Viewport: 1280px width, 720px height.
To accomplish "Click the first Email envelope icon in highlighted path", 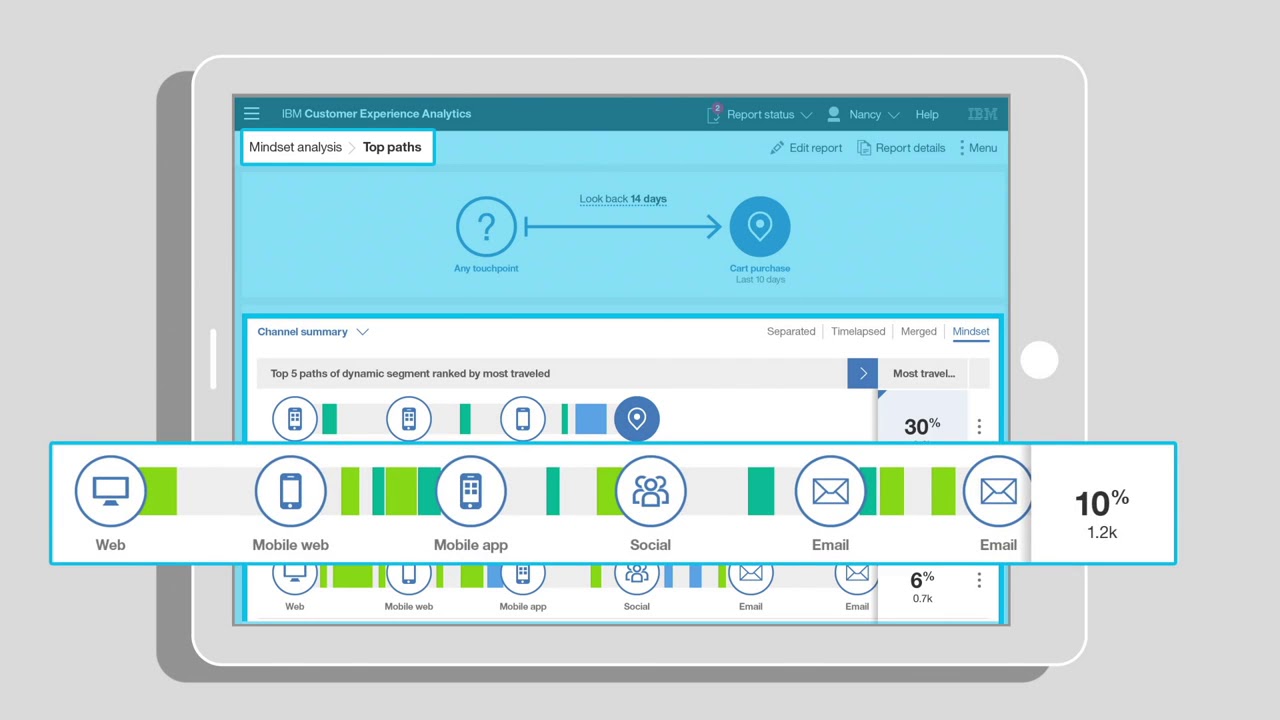I will point(831,491).
